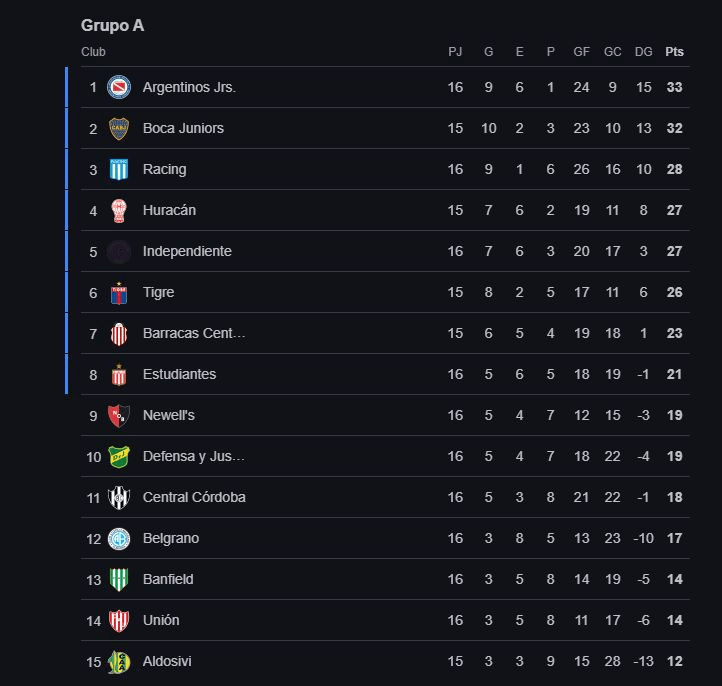Click the Club column header

[x=93, y=52]
